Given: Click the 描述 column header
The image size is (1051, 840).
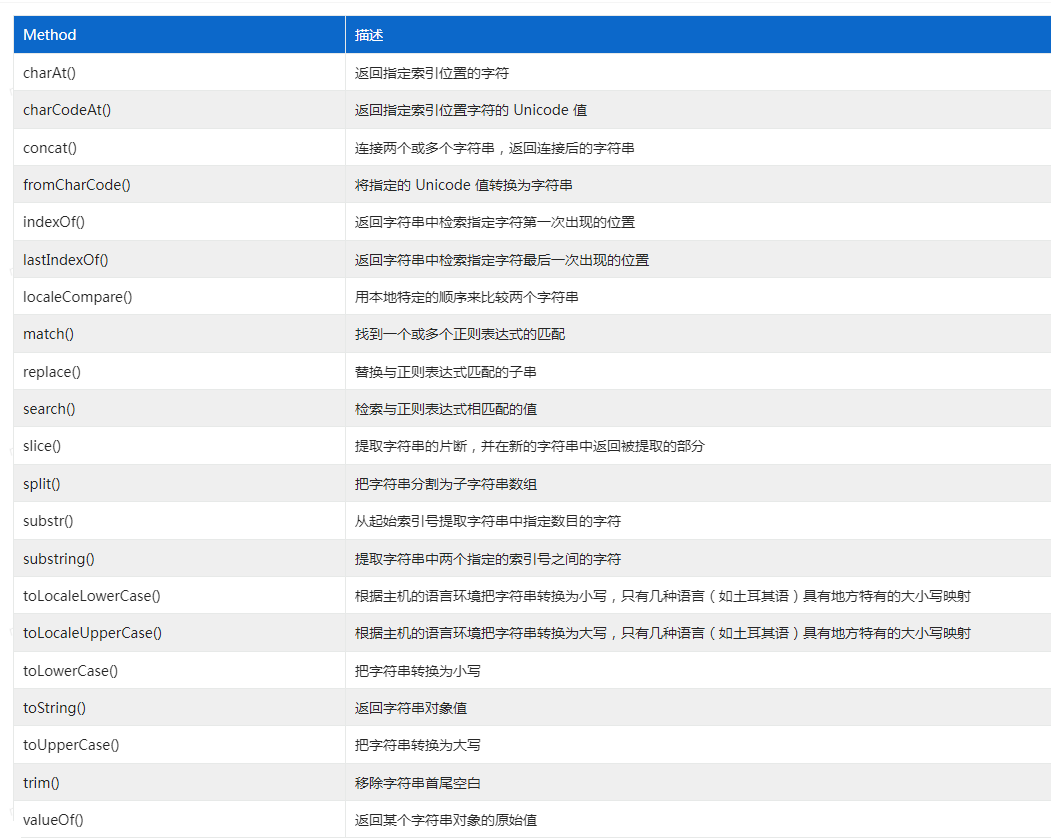Looking at the screenshot, I should click(368, 34).
